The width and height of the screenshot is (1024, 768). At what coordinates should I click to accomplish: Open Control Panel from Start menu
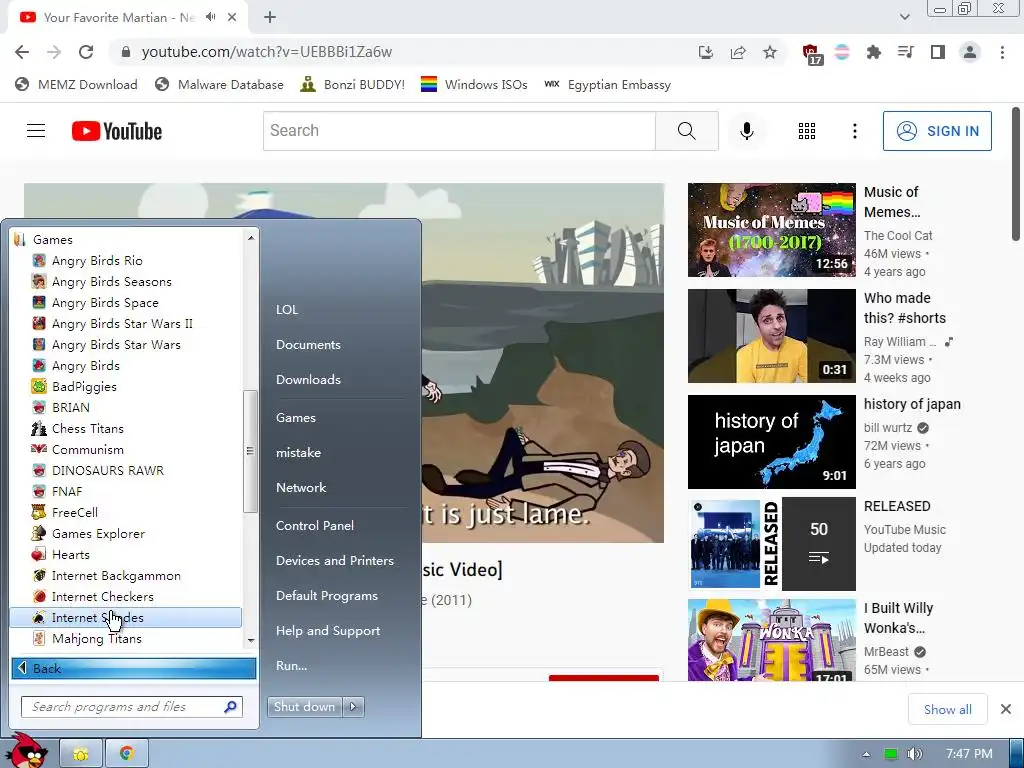coord(315,526)
